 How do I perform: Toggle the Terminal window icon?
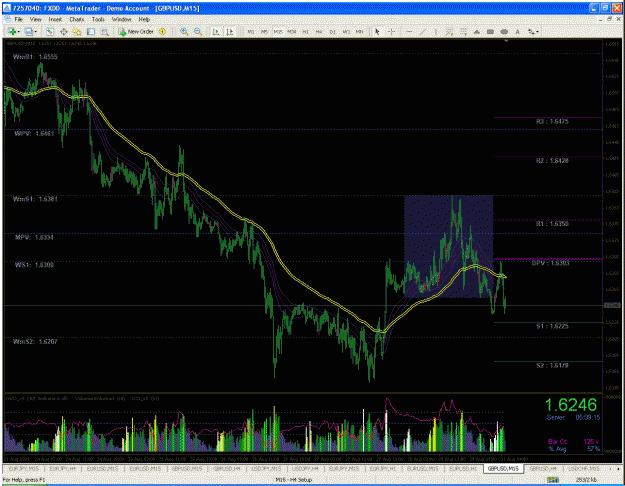point(91,31)
